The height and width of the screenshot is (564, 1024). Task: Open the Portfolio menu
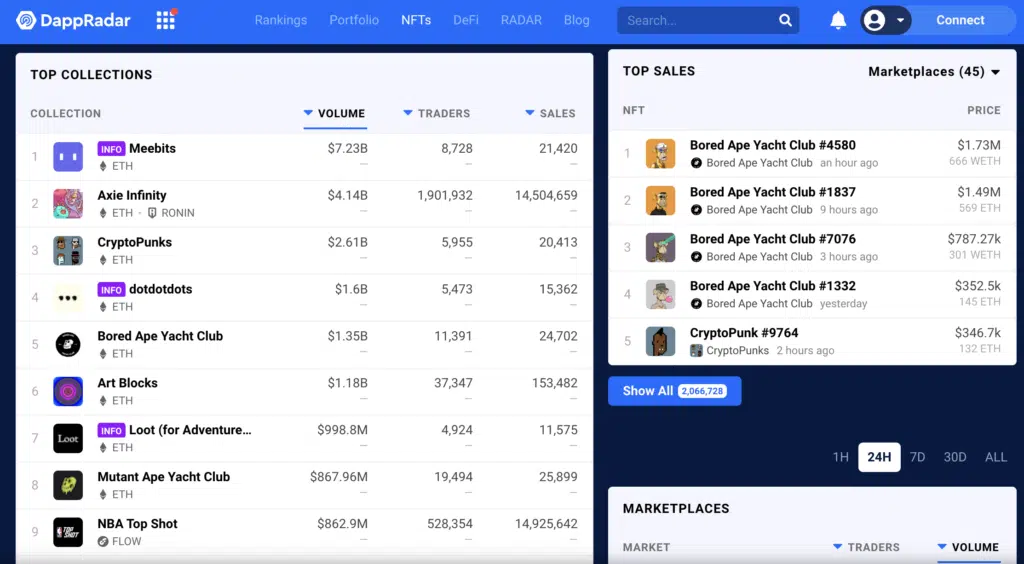click(x=354, y=20)
